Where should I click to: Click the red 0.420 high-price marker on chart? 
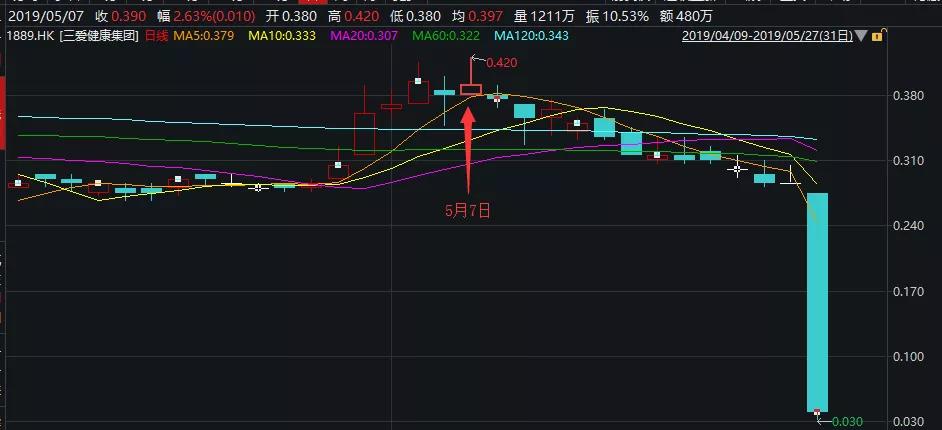pyautogui.click(x=502, y=62)
